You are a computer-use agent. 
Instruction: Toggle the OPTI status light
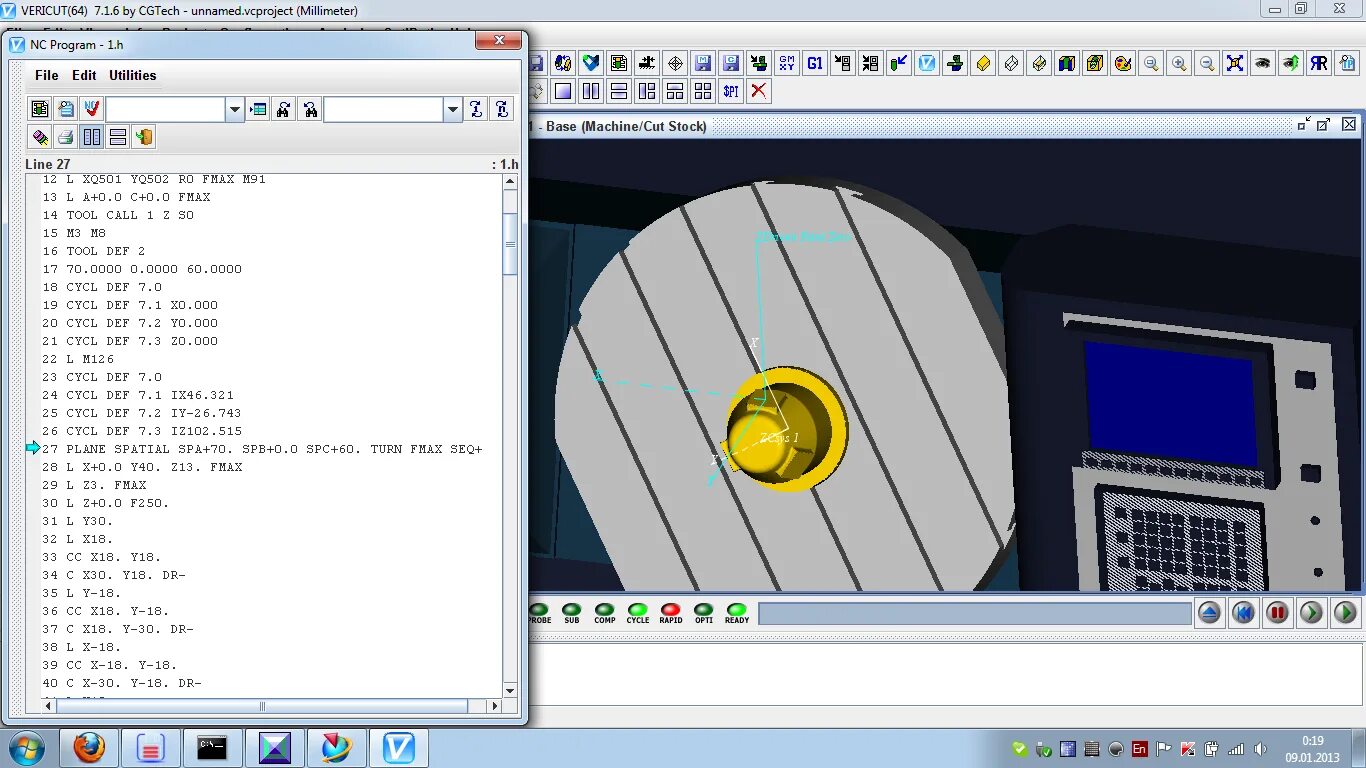(704, 613)
